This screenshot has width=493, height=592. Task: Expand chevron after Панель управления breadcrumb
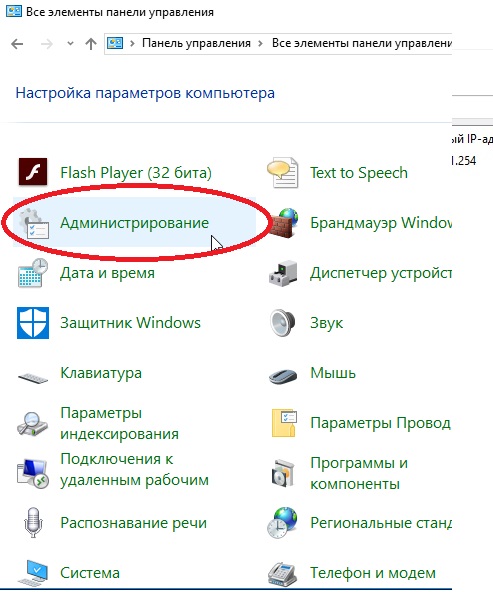(260, 43)
